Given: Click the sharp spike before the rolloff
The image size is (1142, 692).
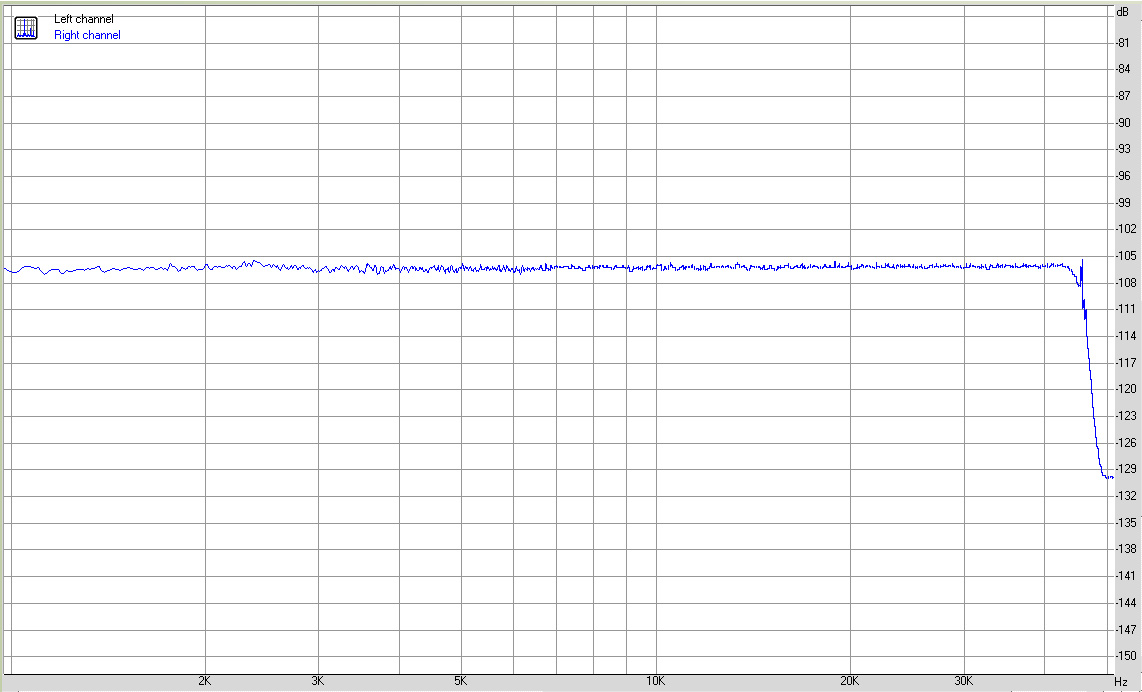Looking at the screenshot, I should click(x=1082, y=271).
